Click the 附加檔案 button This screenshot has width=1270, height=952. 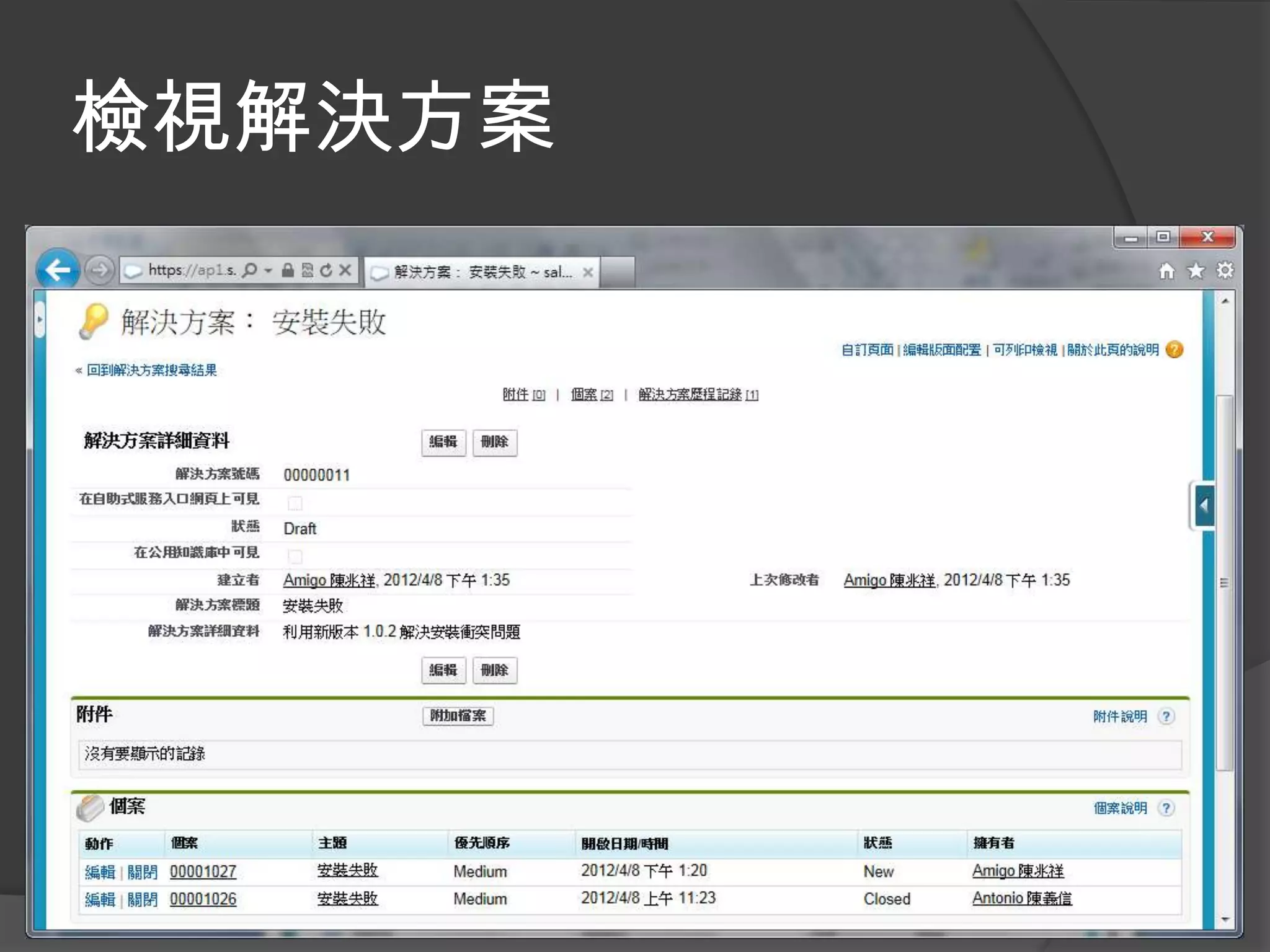[x=458, y=716]
